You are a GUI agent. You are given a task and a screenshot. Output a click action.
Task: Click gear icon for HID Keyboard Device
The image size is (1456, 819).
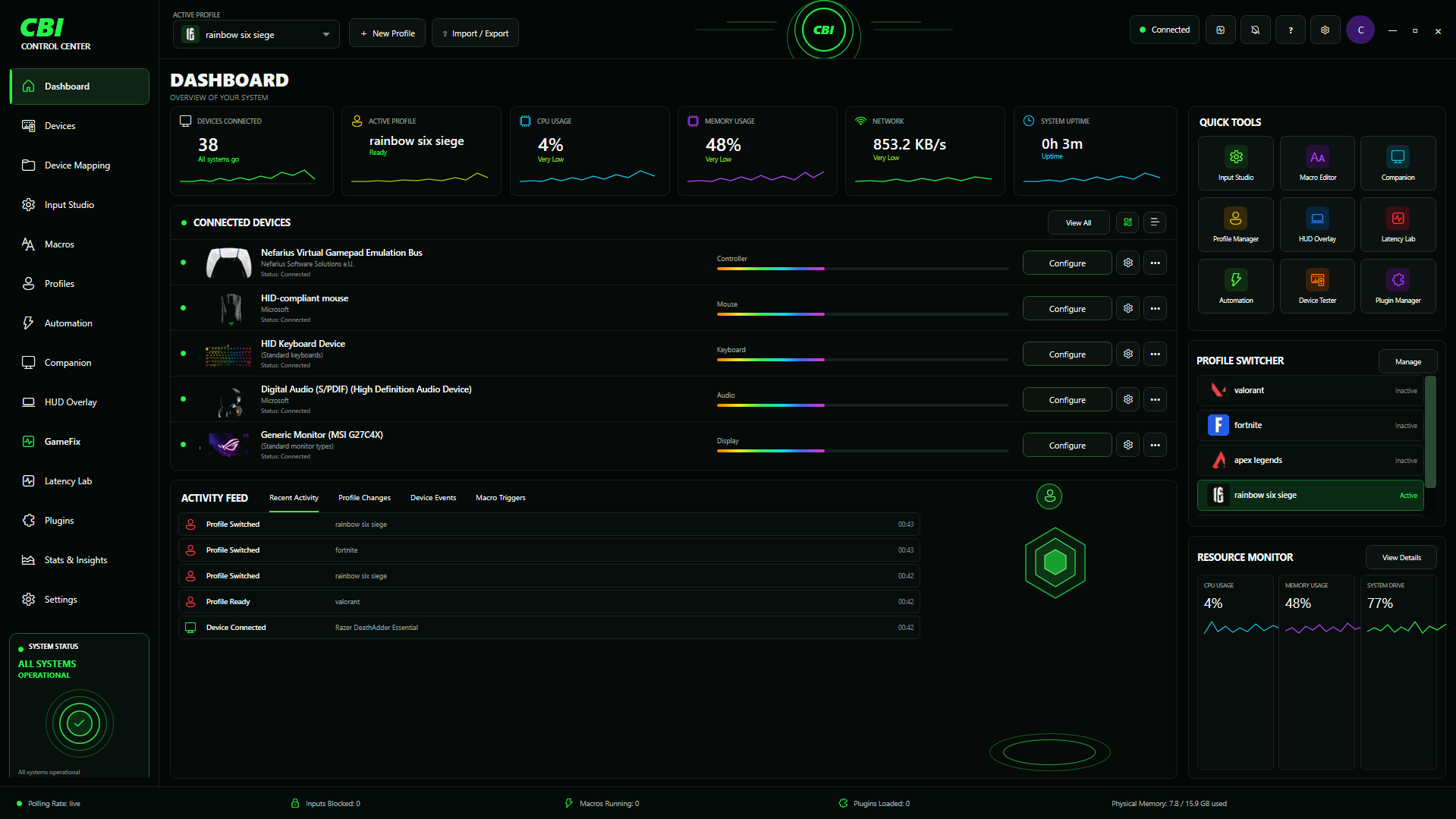1128,354
